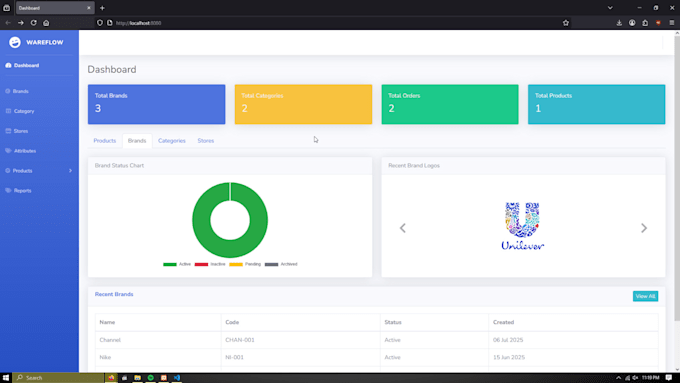Image resolution: width=680 pixels, height=383 pixels.
Task: Toggle Active legend swatch in chart
Action: point(170,264)
